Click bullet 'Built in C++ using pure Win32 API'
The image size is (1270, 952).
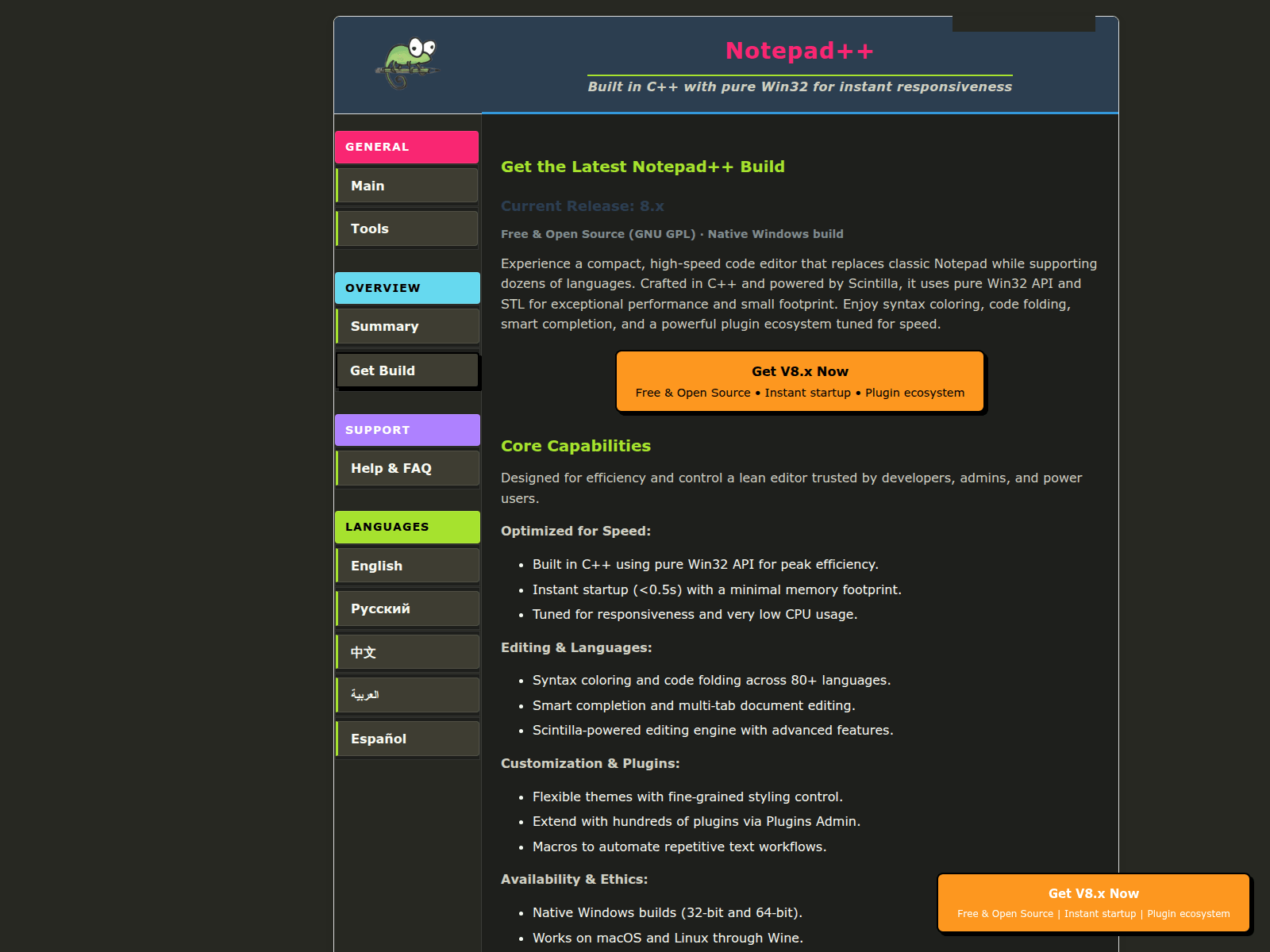706,564
